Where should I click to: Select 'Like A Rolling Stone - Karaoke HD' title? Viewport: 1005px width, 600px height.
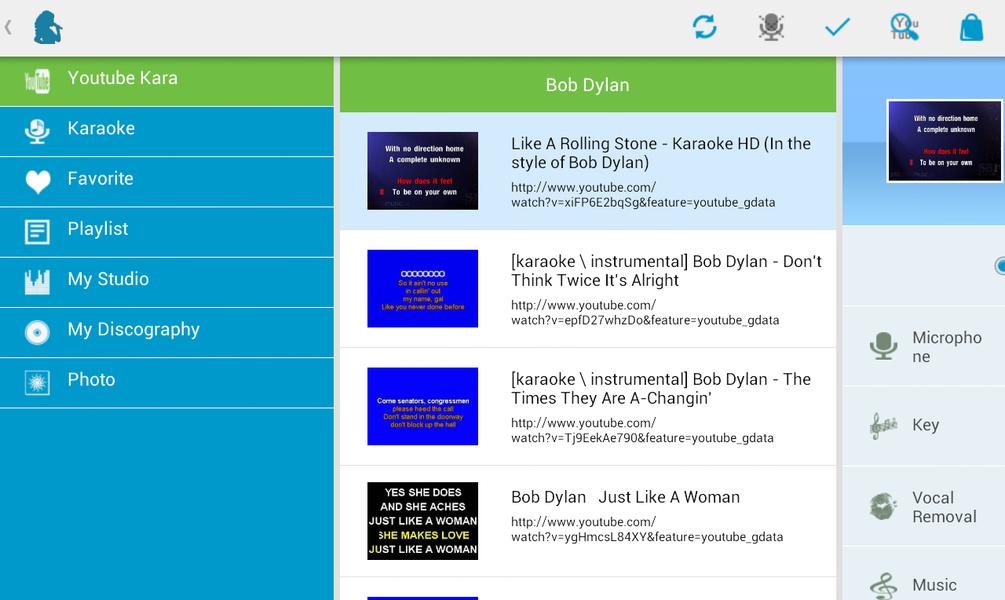point(661,153)
